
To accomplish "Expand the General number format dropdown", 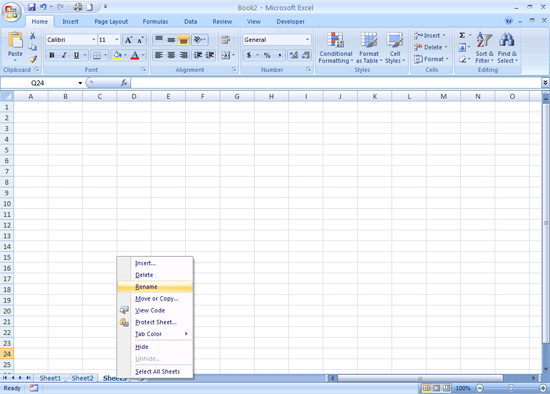I will 307,40.
